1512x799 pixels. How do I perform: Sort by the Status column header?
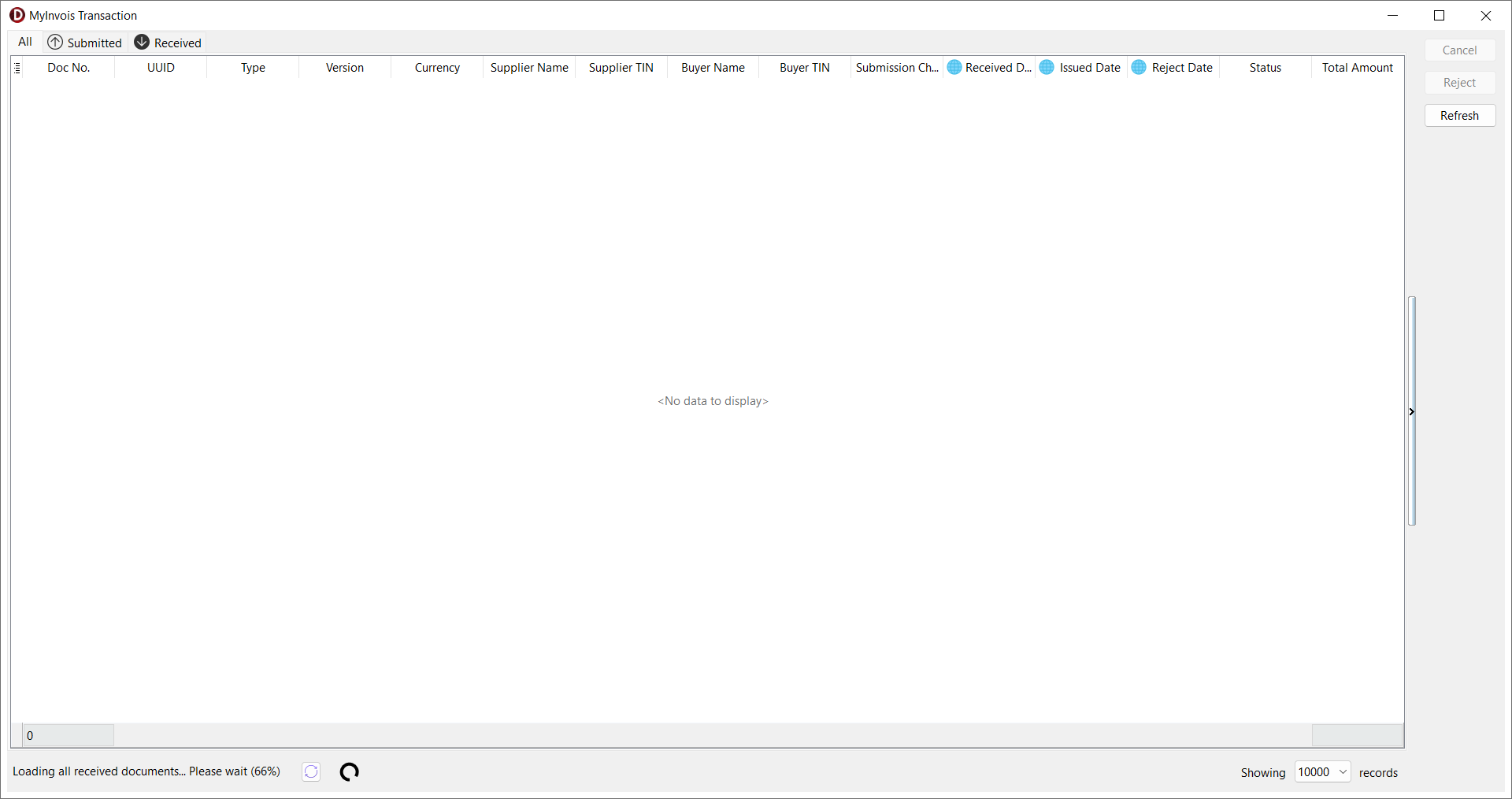point(1265,68)
